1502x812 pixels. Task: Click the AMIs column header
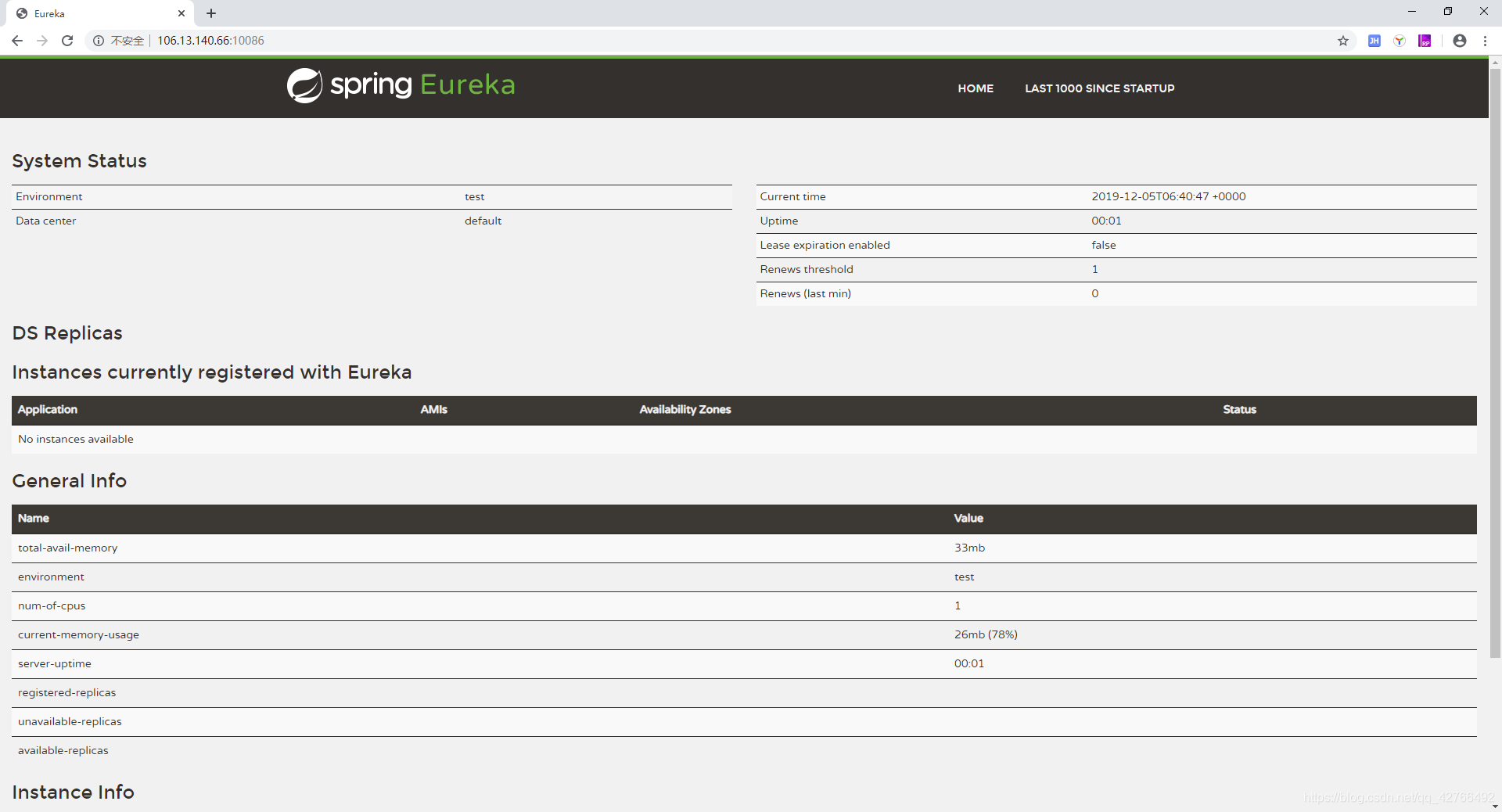pos(433,409)
